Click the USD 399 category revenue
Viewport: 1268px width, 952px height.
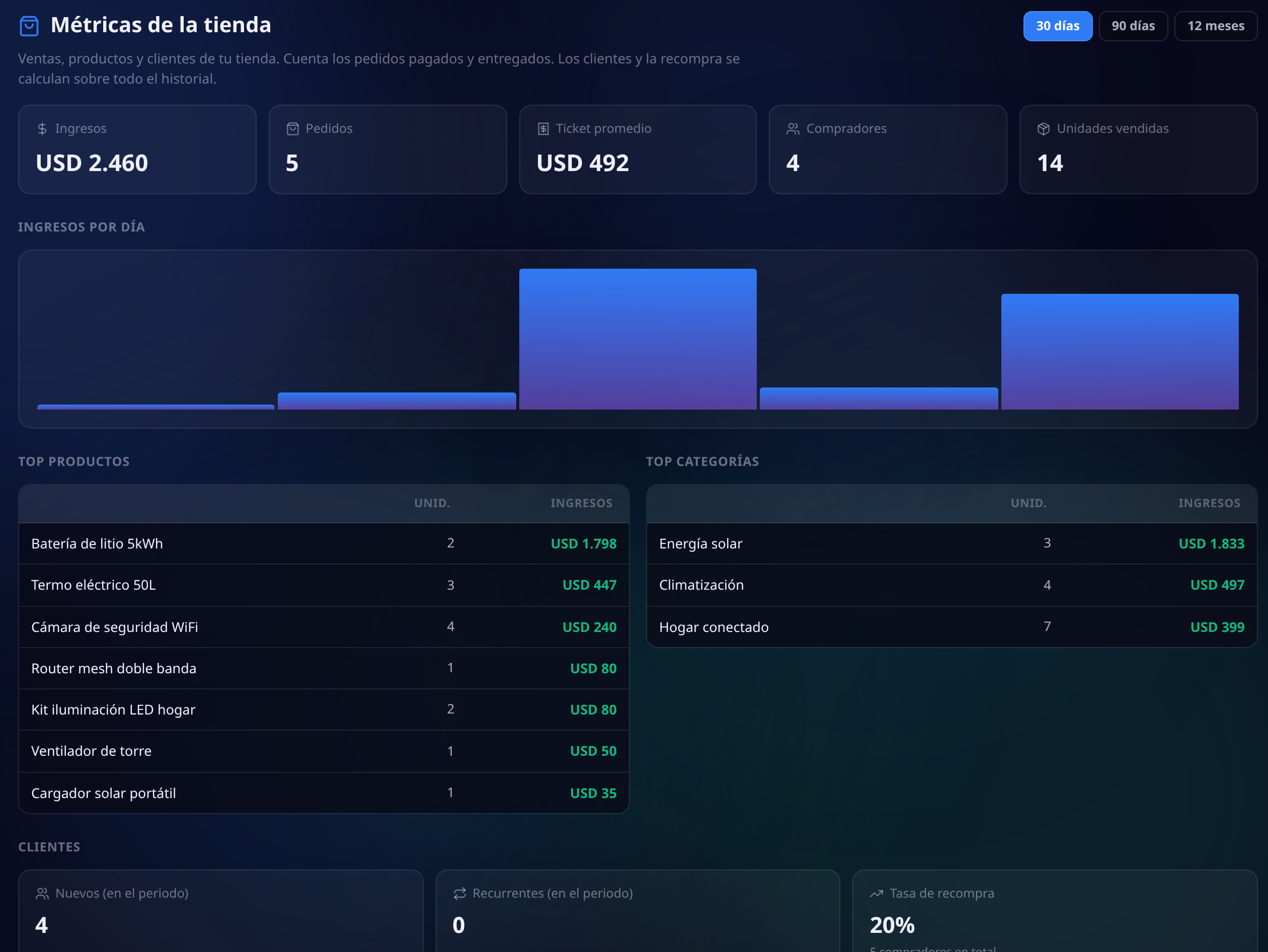(1217, 627)
